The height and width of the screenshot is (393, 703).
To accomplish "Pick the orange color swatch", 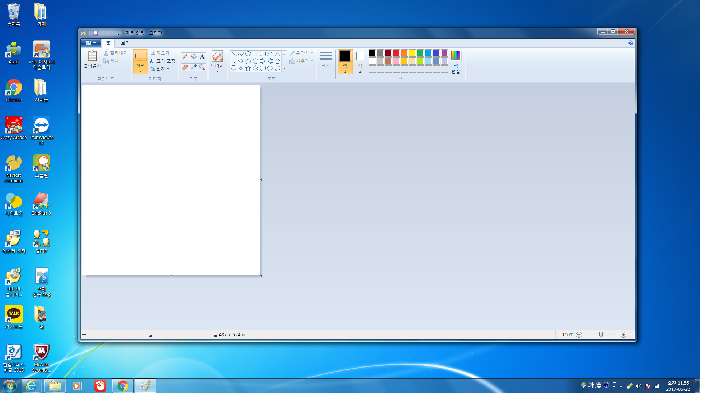I will pyautogui.click(x=404, y=53).
